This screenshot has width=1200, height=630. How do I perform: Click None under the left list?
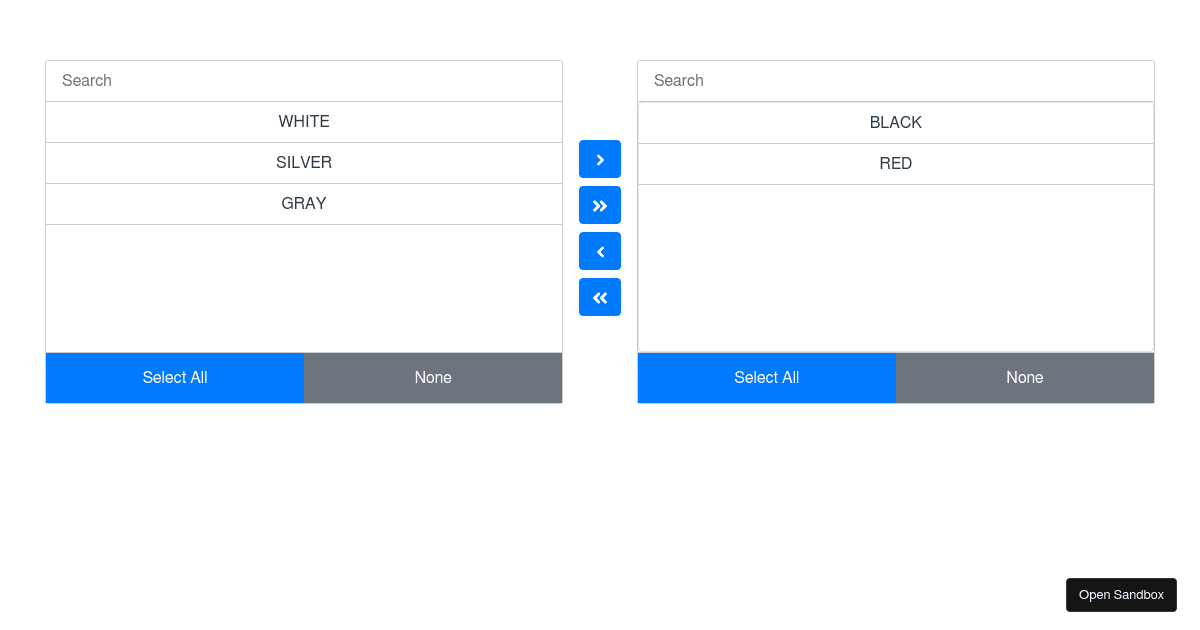point(433,377)
